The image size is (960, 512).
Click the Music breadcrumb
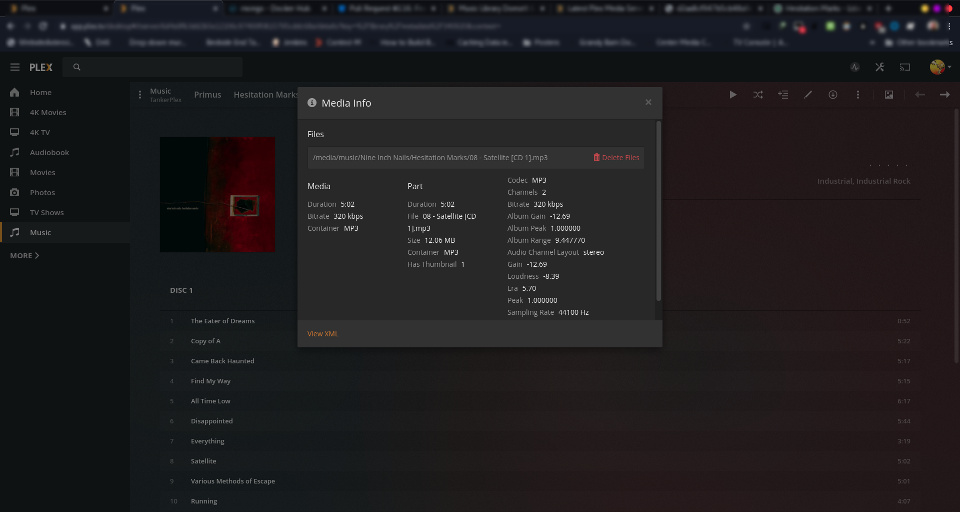click(x=161, y=91)
